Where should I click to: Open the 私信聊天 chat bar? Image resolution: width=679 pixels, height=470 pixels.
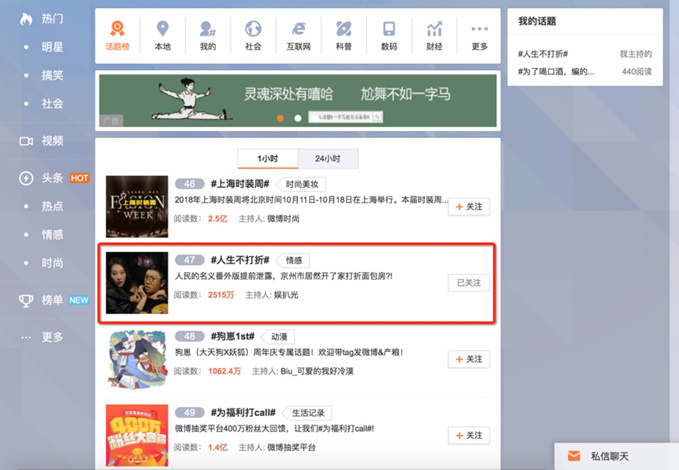pyautogui.click(x=617, y=456)
